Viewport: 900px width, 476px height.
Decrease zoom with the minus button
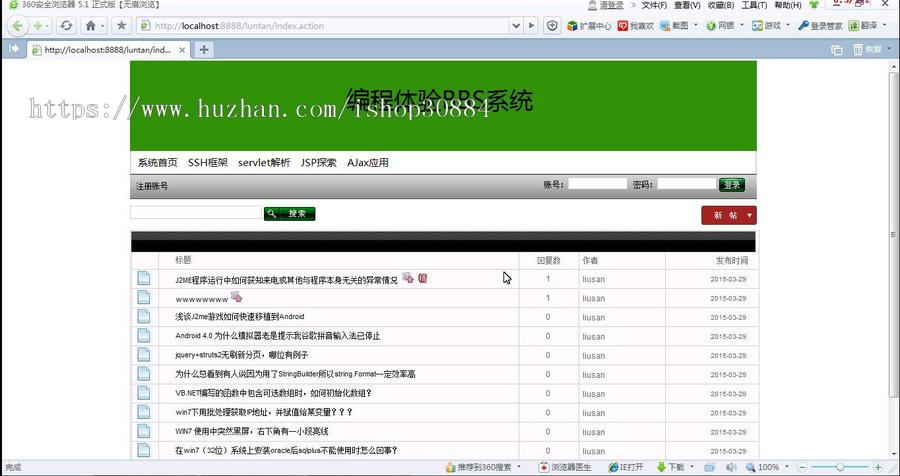click(803, 467)
